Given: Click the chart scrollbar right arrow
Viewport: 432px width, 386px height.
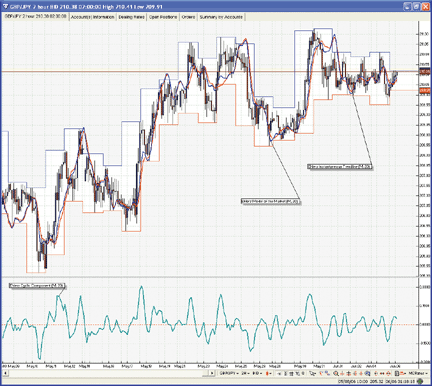Looking at the screenshot, I should 212,373.
